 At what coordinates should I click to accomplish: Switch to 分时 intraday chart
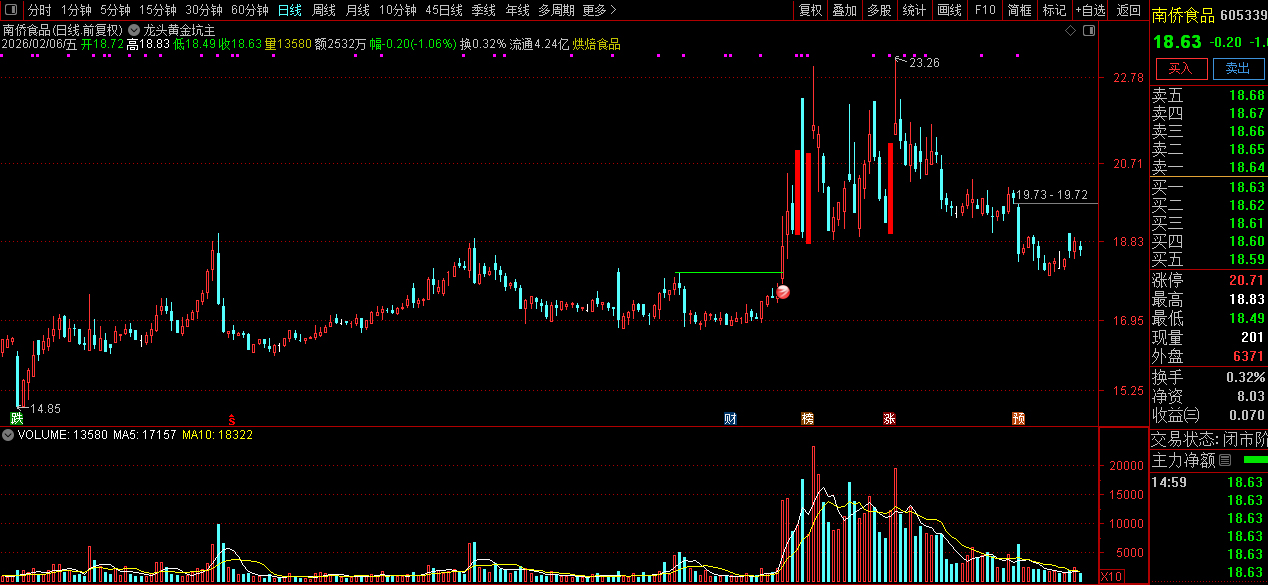point(39,10)
